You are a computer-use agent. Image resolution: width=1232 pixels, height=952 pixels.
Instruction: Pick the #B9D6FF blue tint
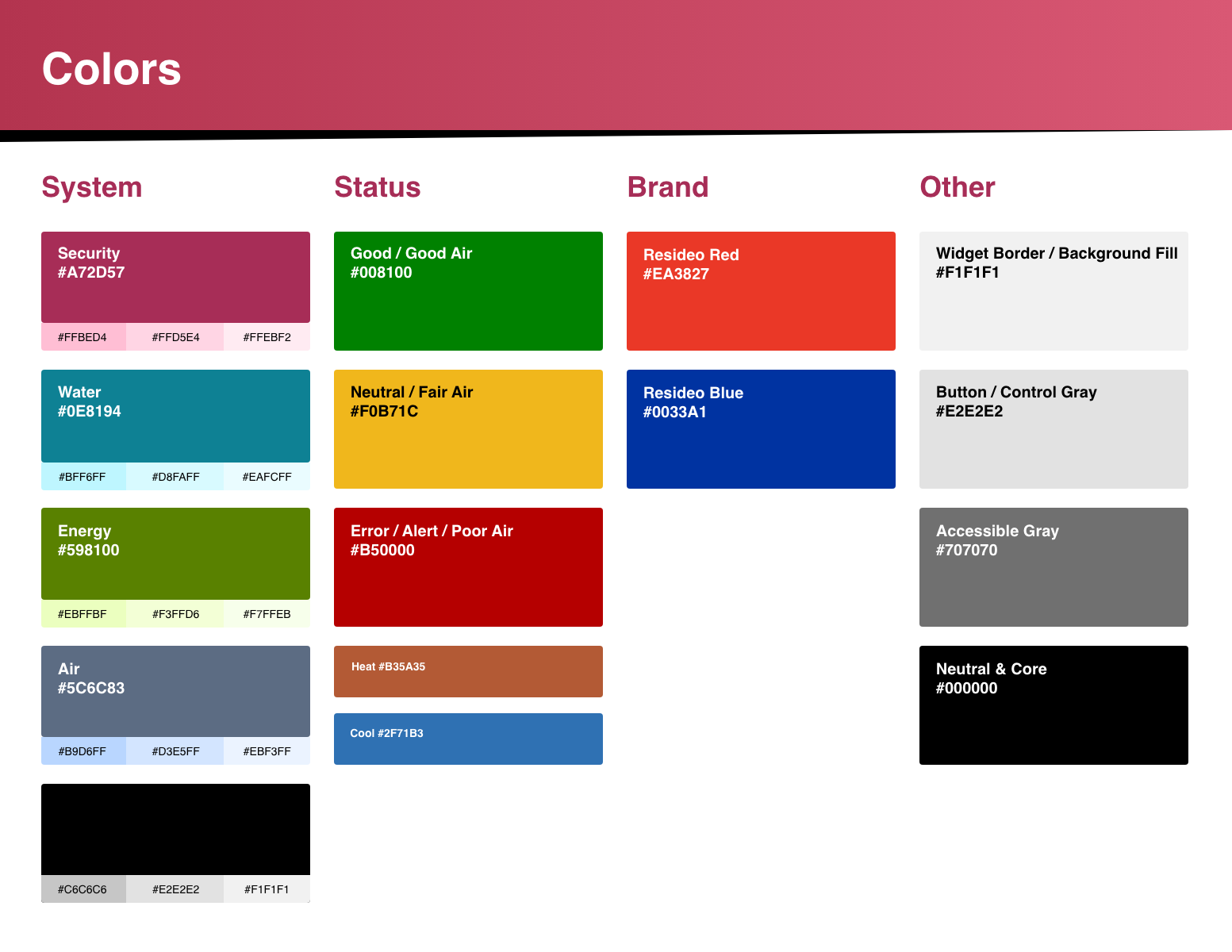tap(83, 751)
